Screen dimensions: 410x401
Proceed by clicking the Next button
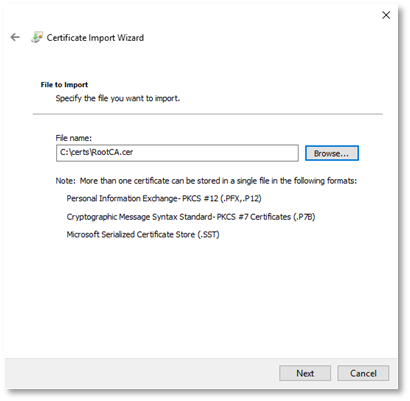coord(305,373)
